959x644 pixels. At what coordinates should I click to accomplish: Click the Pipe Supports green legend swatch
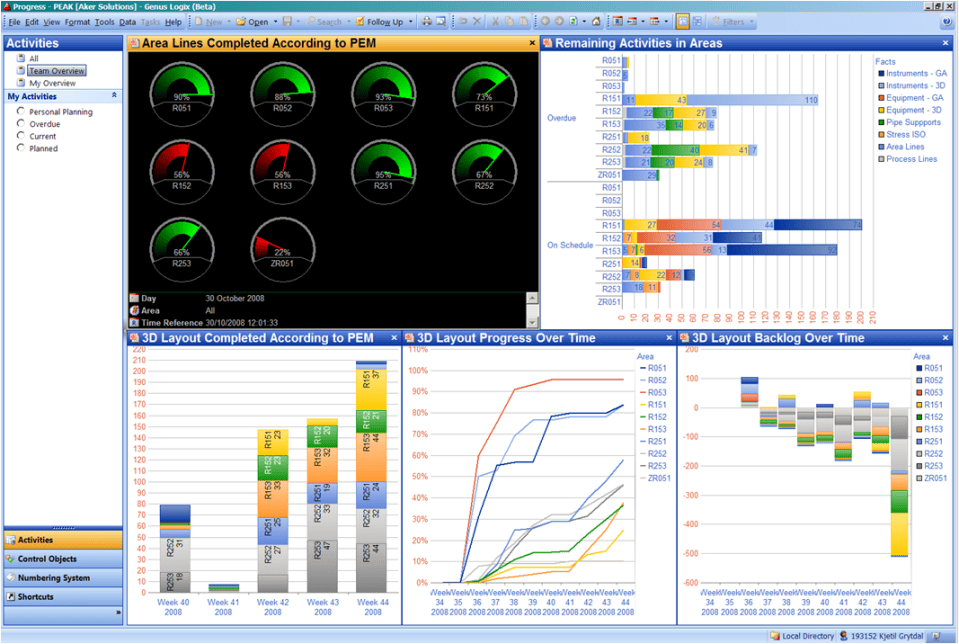[881, 122]
